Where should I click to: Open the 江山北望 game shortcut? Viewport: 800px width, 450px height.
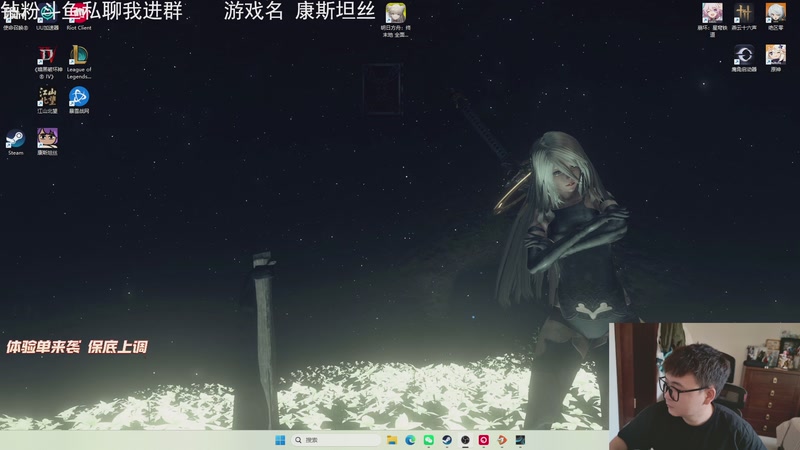(47, 101)
